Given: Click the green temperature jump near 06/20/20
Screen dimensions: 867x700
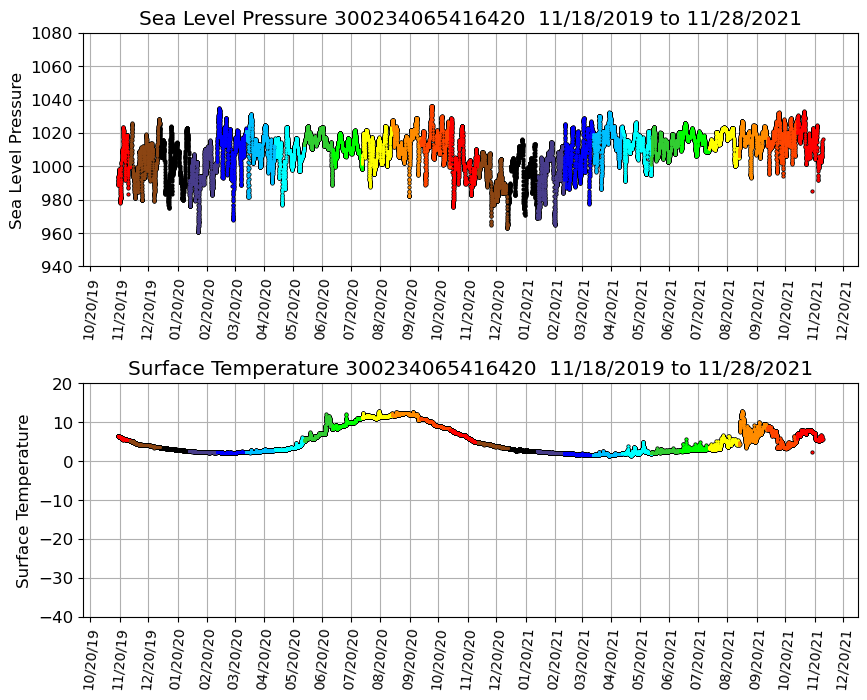Looking at the screenshot, I should (327, 416).
